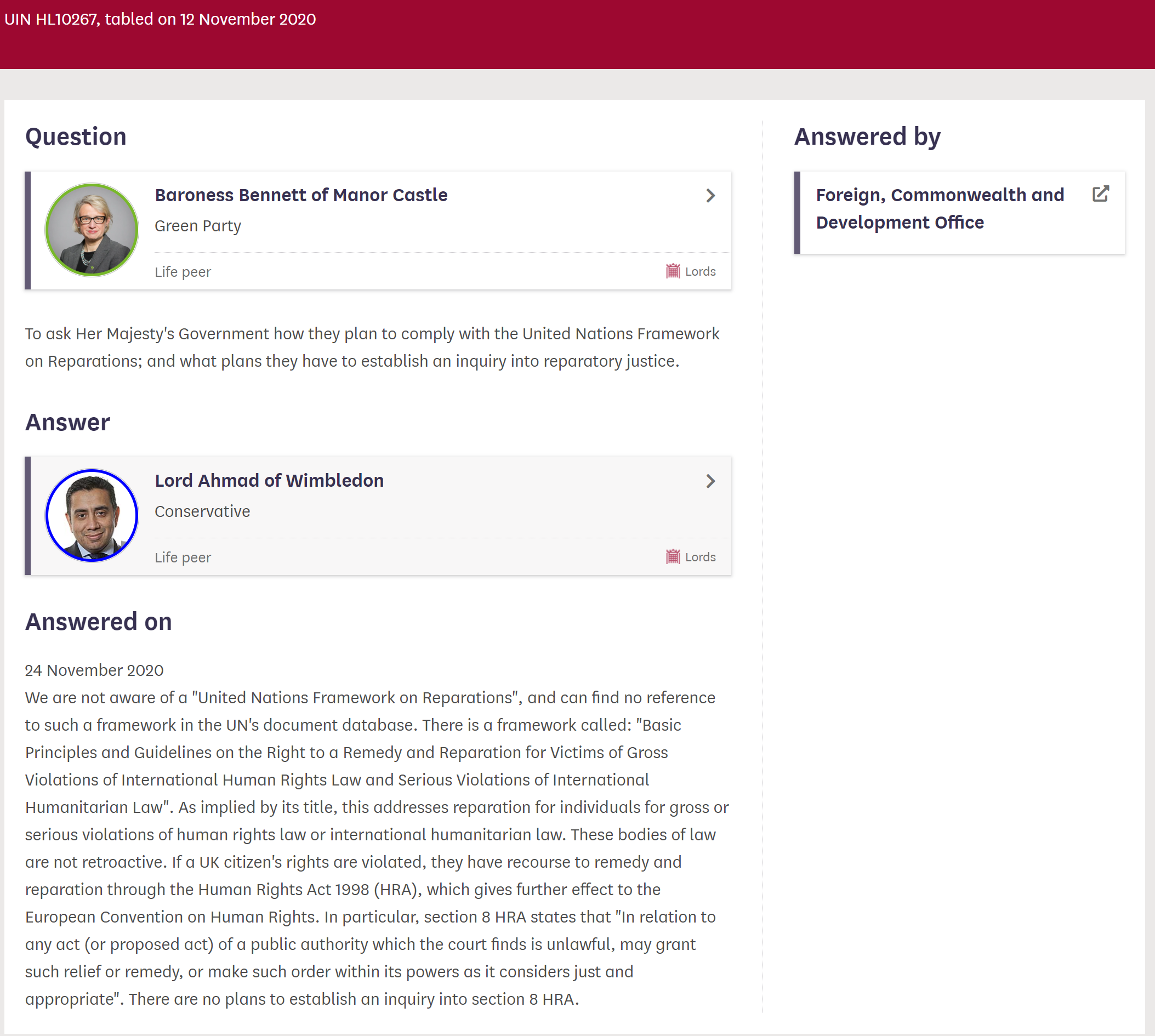Click the question text about Reparations framework

click(372, 347)
